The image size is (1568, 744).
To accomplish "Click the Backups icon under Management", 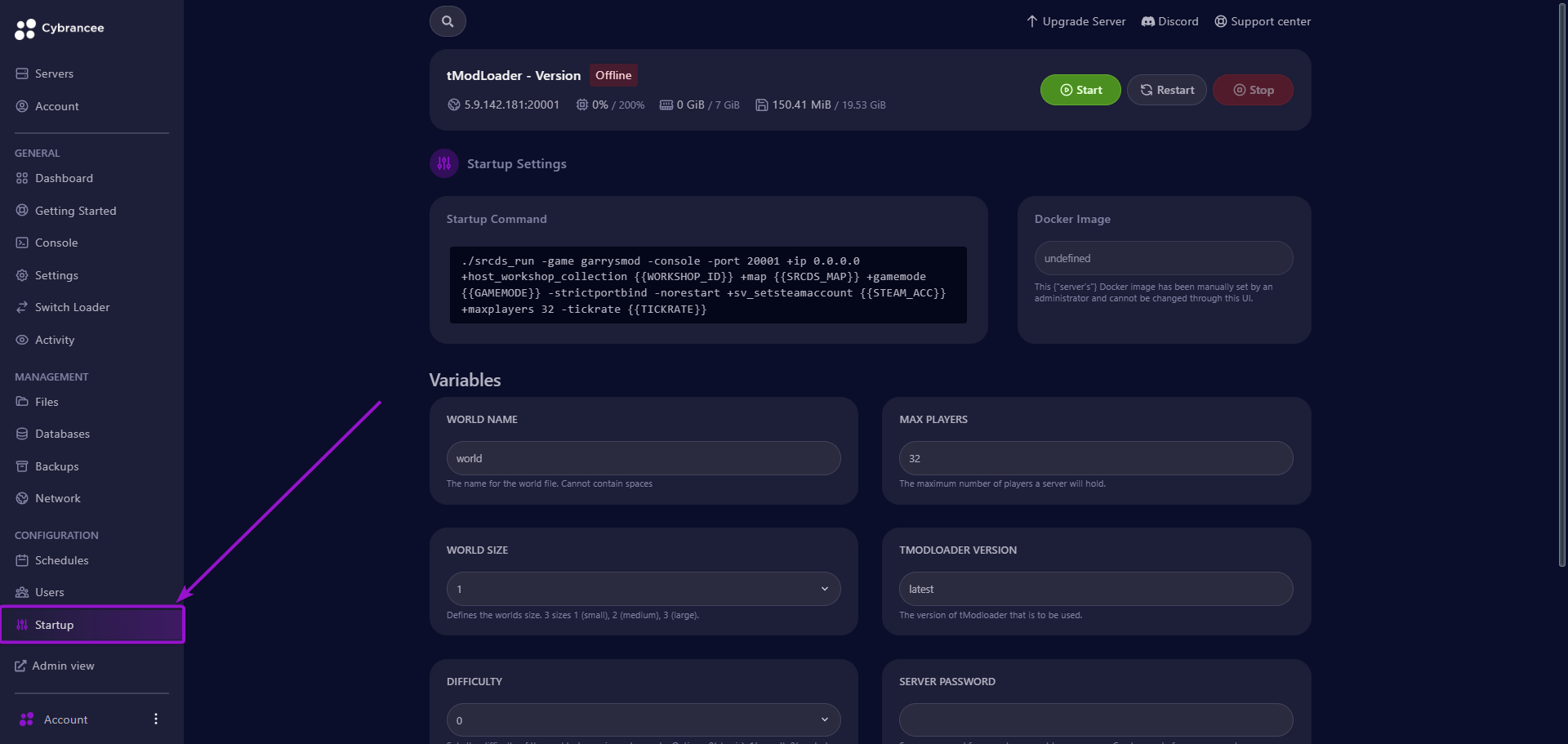I will pos(21,466).
